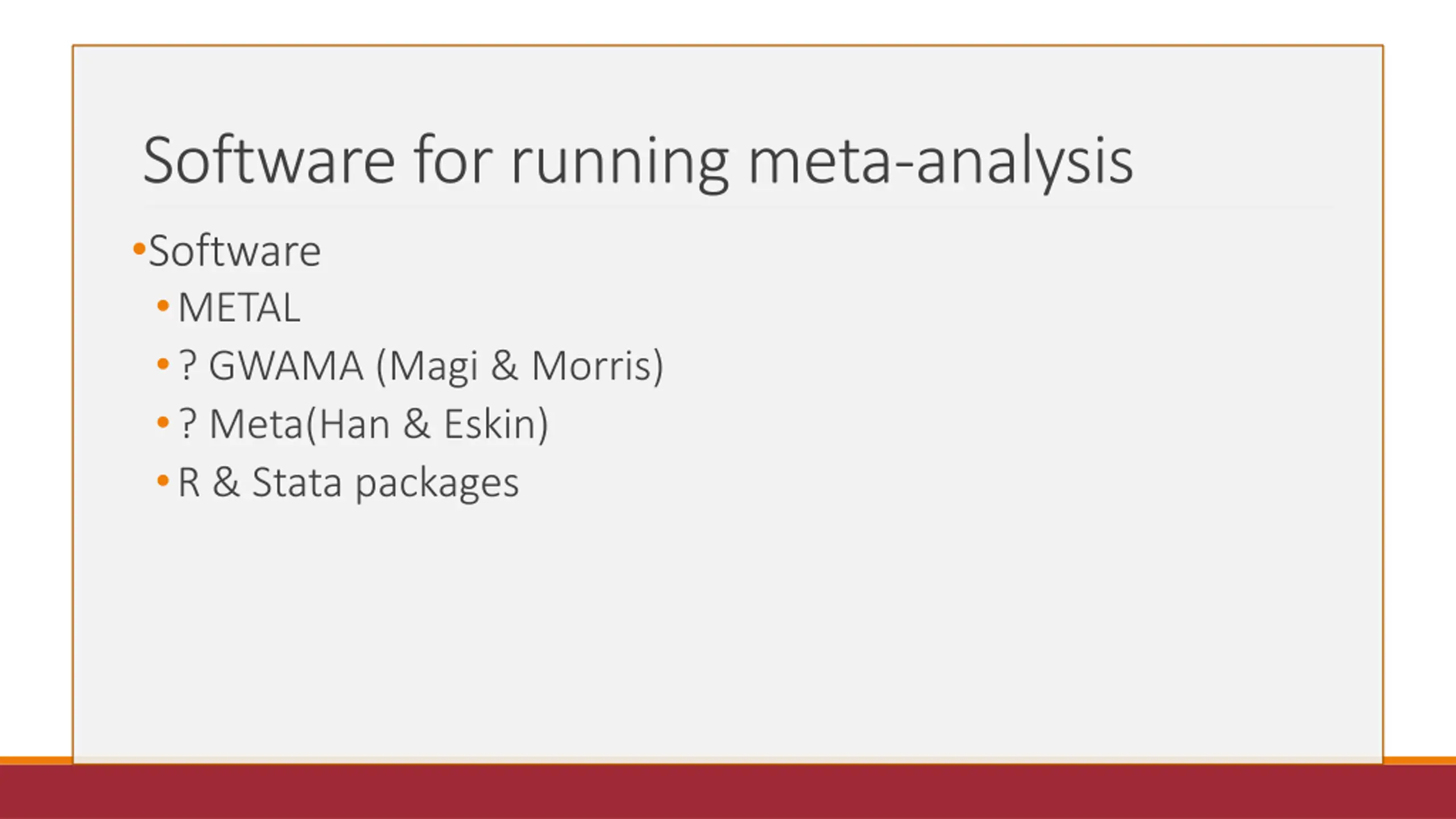
Task: Select the "R & Stata packages" line
Action: pos(348,482)
